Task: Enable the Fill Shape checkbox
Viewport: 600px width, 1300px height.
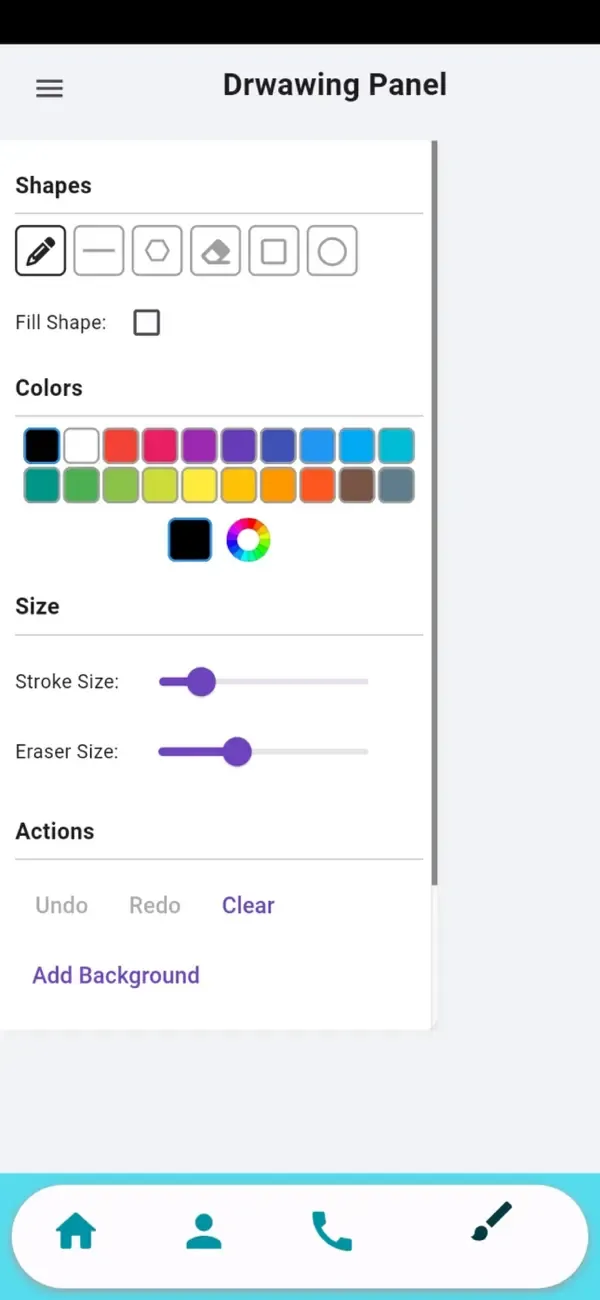Action: coord(147,323)
